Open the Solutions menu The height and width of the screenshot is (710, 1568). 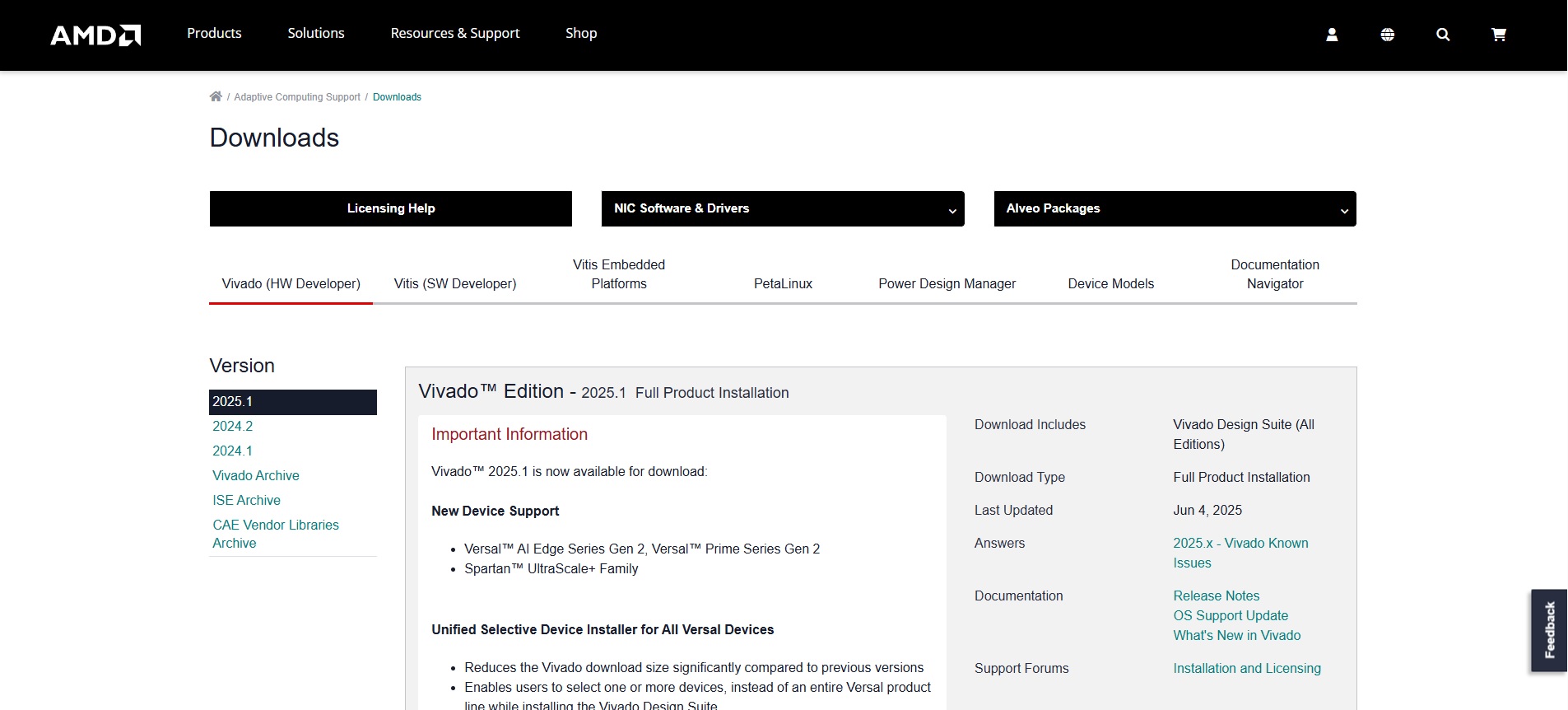point(316,33)
